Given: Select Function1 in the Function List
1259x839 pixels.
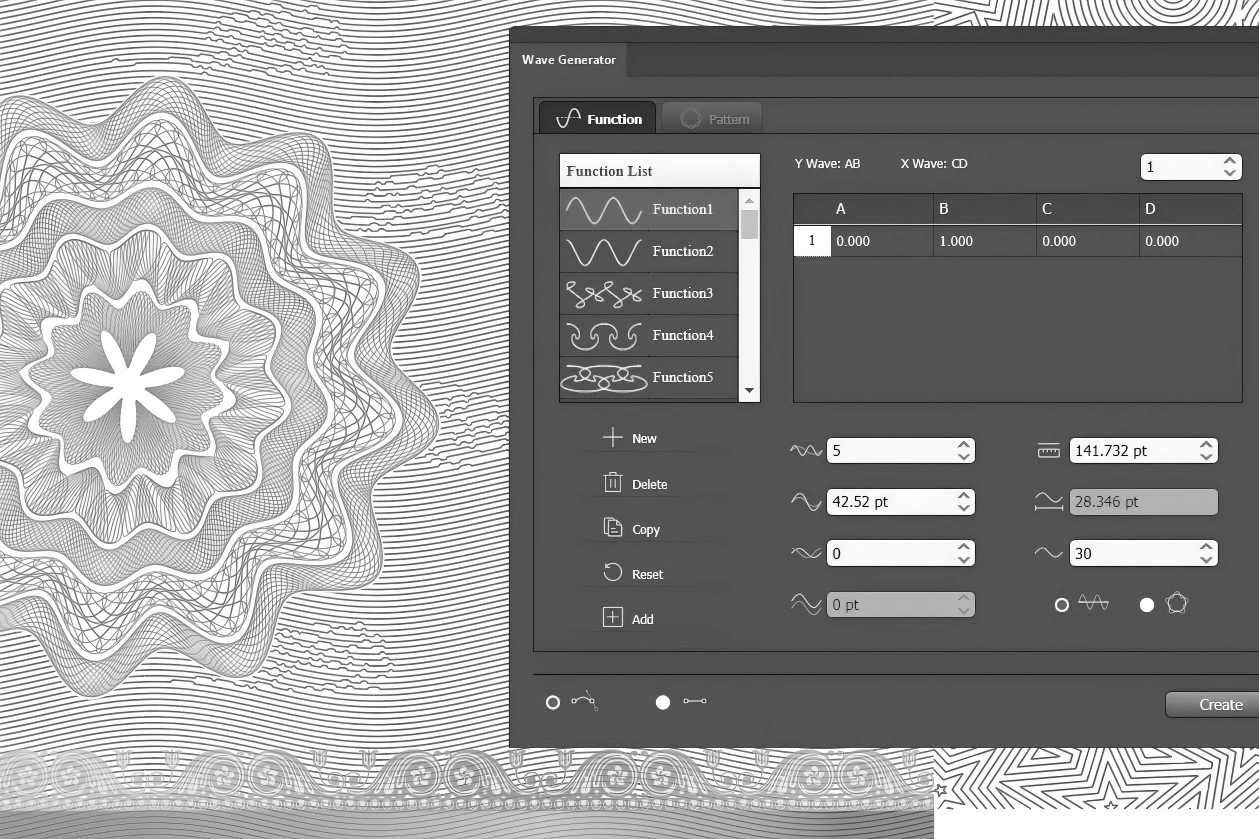Looking at the screenshot, I should 649,210.
